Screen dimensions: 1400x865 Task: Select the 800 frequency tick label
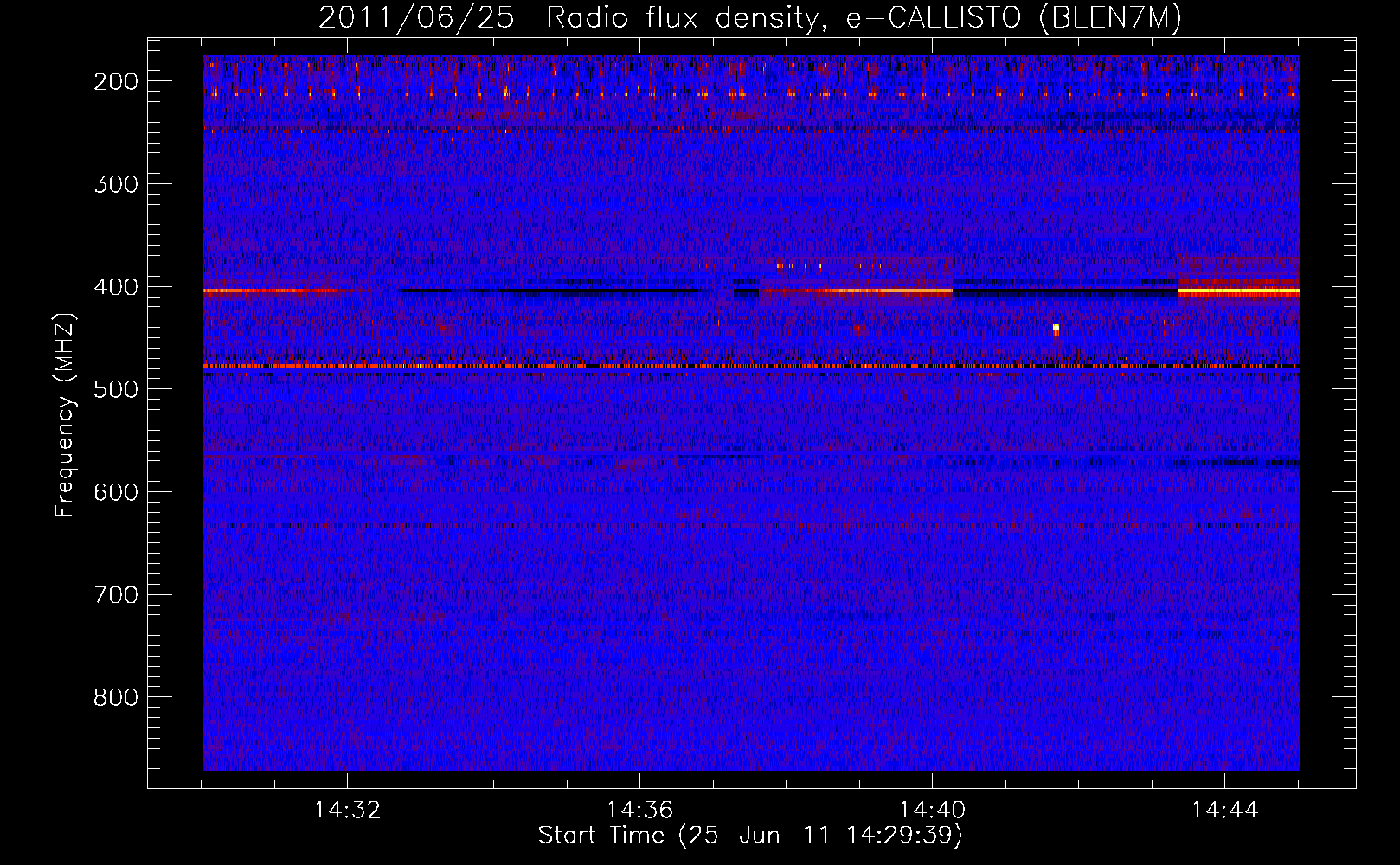point(116,697)
